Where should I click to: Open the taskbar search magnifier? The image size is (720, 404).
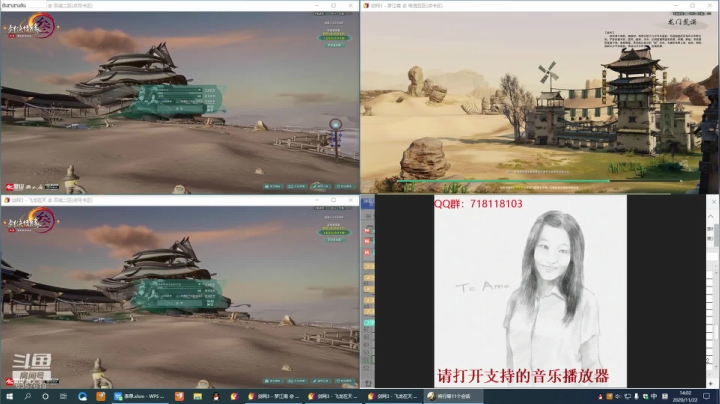[28, 396]
